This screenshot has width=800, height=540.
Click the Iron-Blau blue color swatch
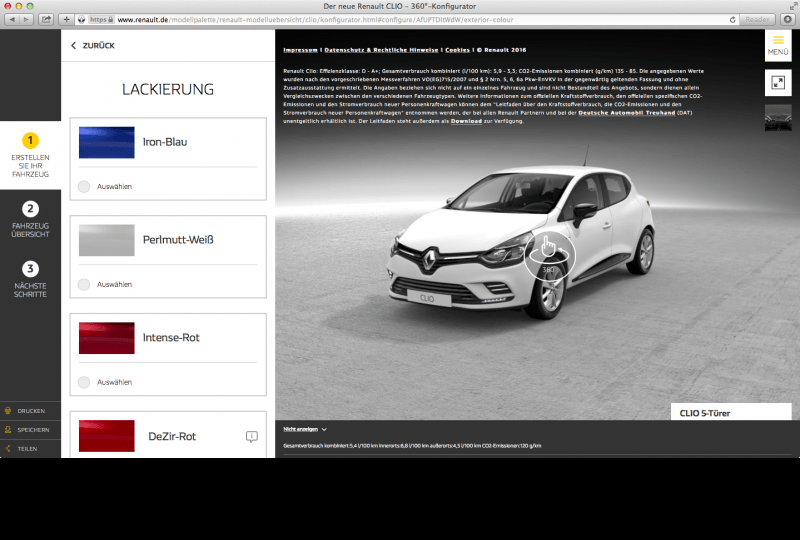[x=107, y=142]
